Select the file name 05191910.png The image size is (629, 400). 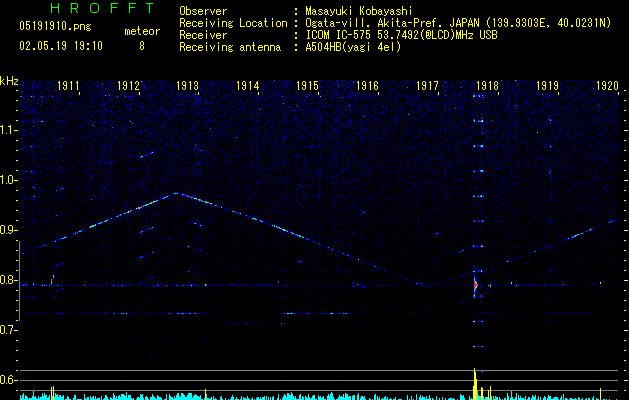coord(55,27)
